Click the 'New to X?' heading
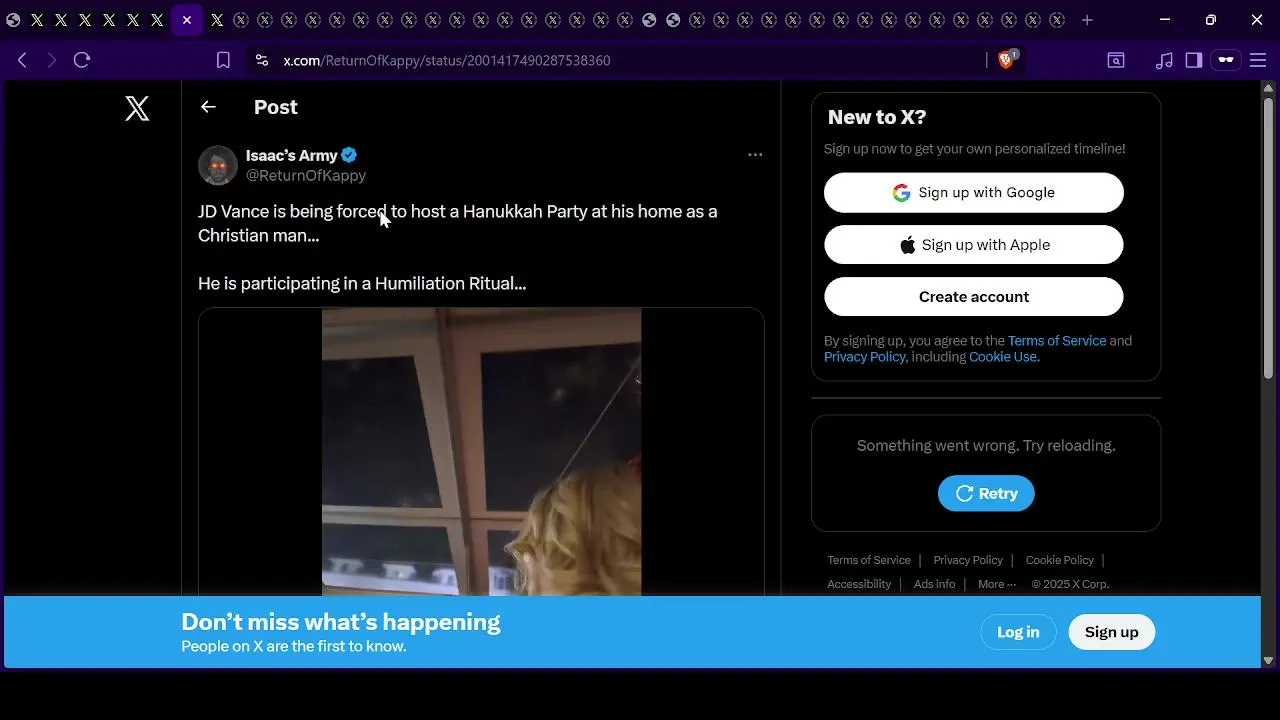 [x=877, y=117]
